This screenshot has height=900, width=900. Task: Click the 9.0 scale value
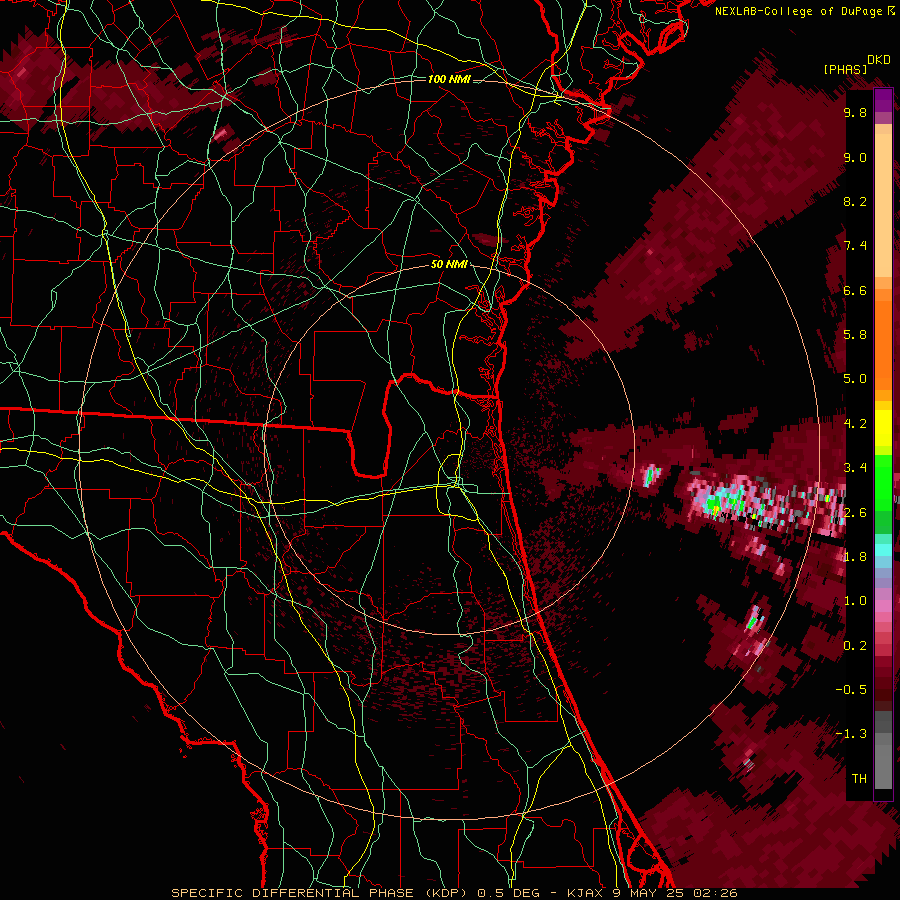855,157
